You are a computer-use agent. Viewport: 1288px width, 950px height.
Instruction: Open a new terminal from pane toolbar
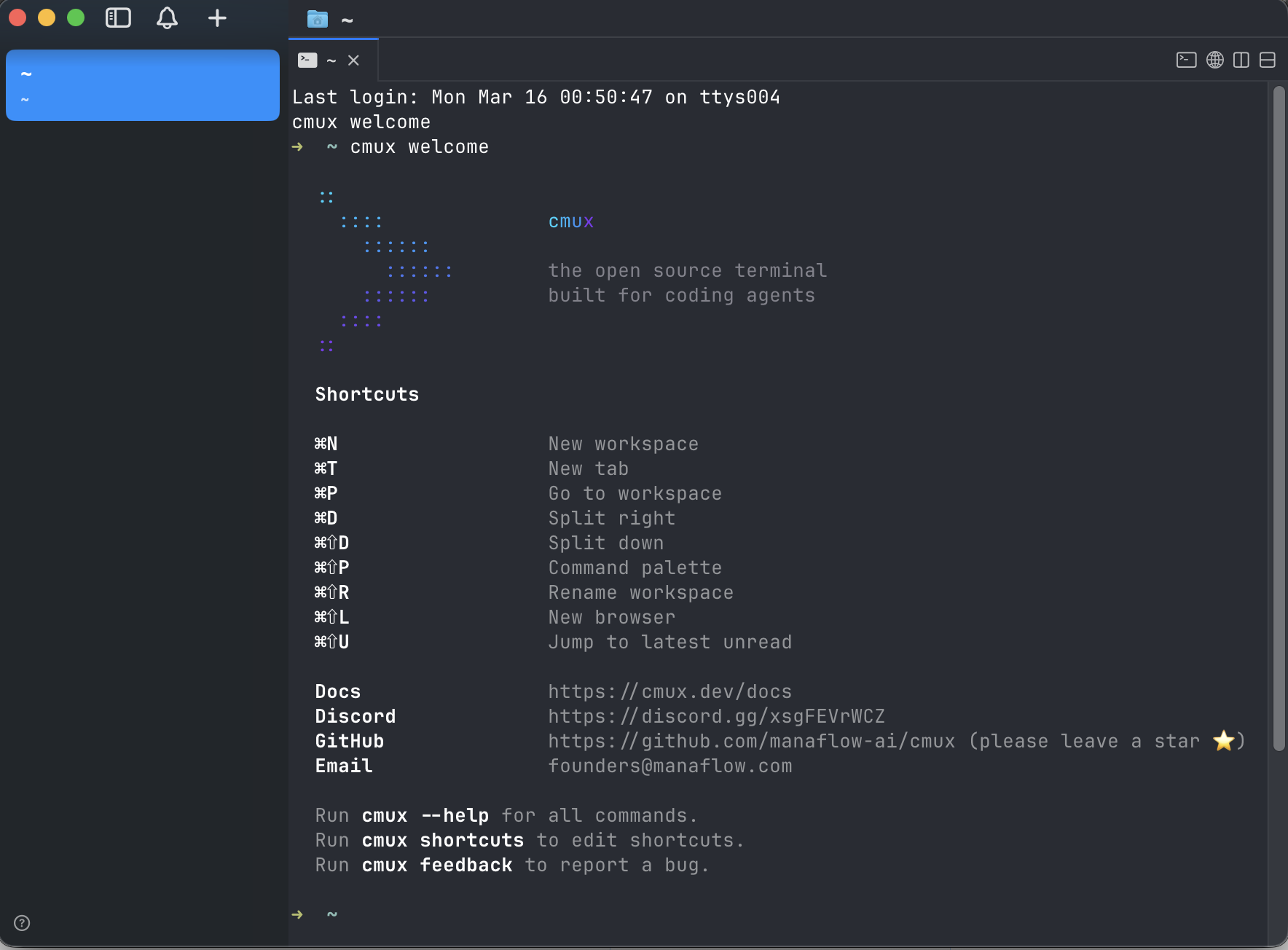tap(1187, 60)
